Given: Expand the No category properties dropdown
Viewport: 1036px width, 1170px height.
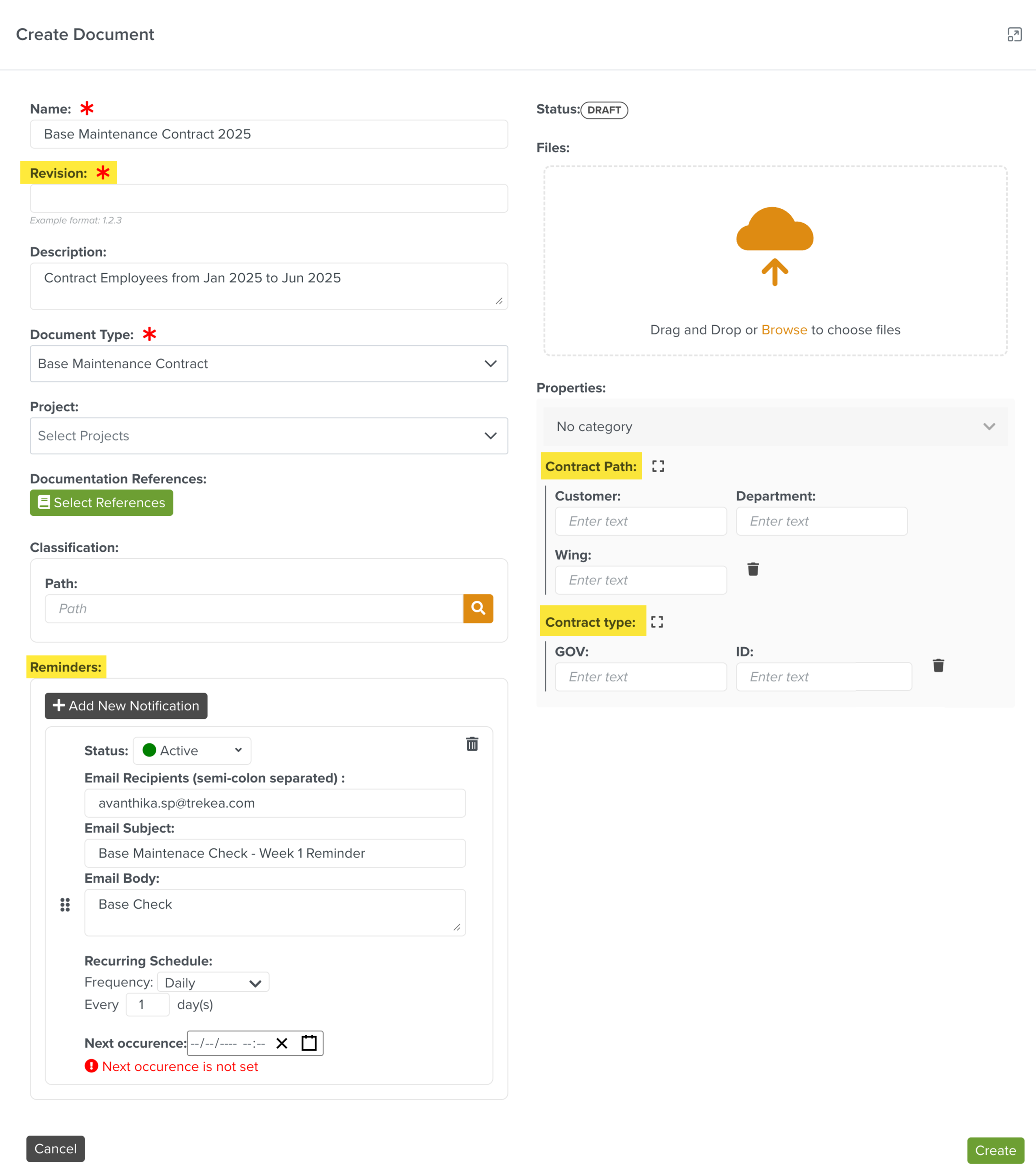Looking at the screenshot, I should point(775,427).
